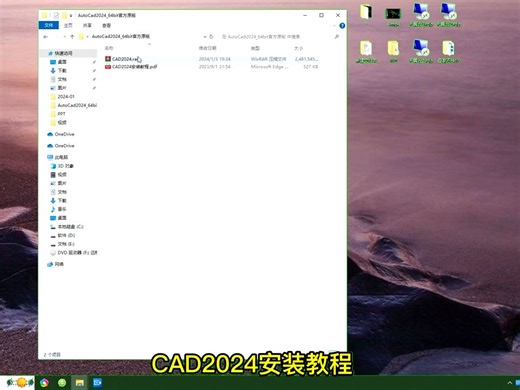Select the CAD2024安装教程.pdf file icon
The width and height of the screenshot is (520, 390).
pos(108,67)
